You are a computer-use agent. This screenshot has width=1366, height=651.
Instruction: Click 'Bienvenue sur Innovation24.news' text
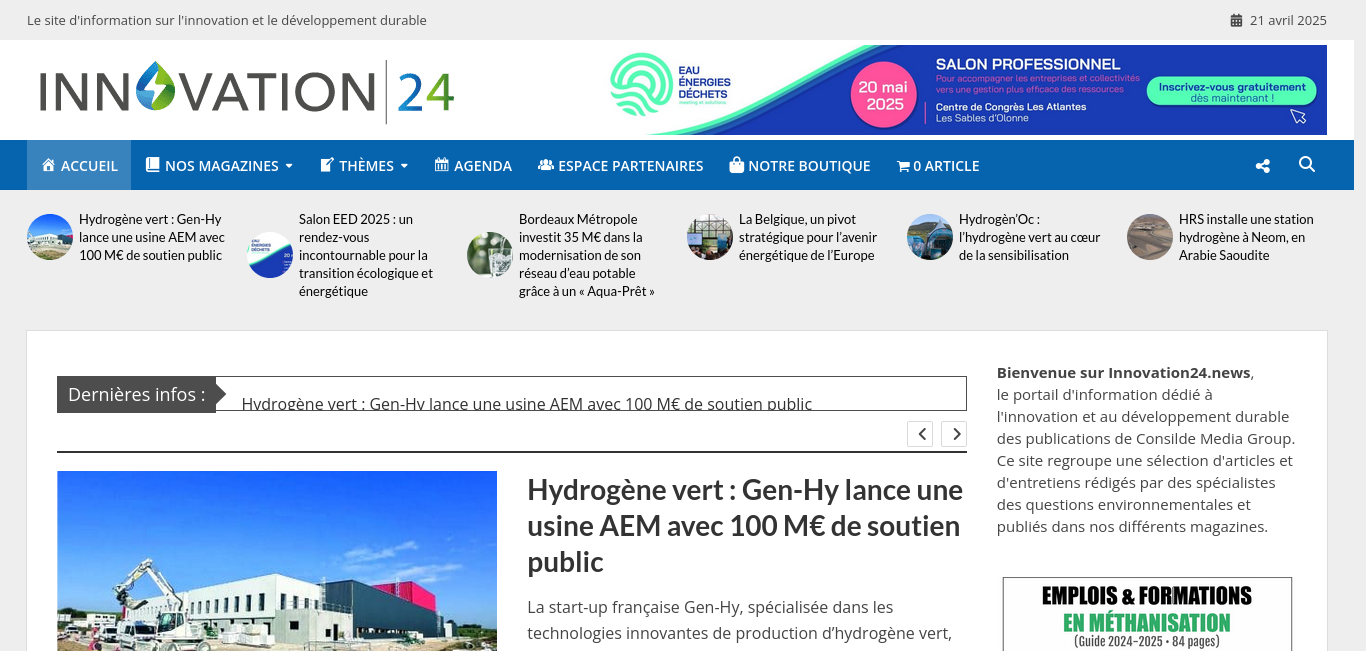(1124, 372)
